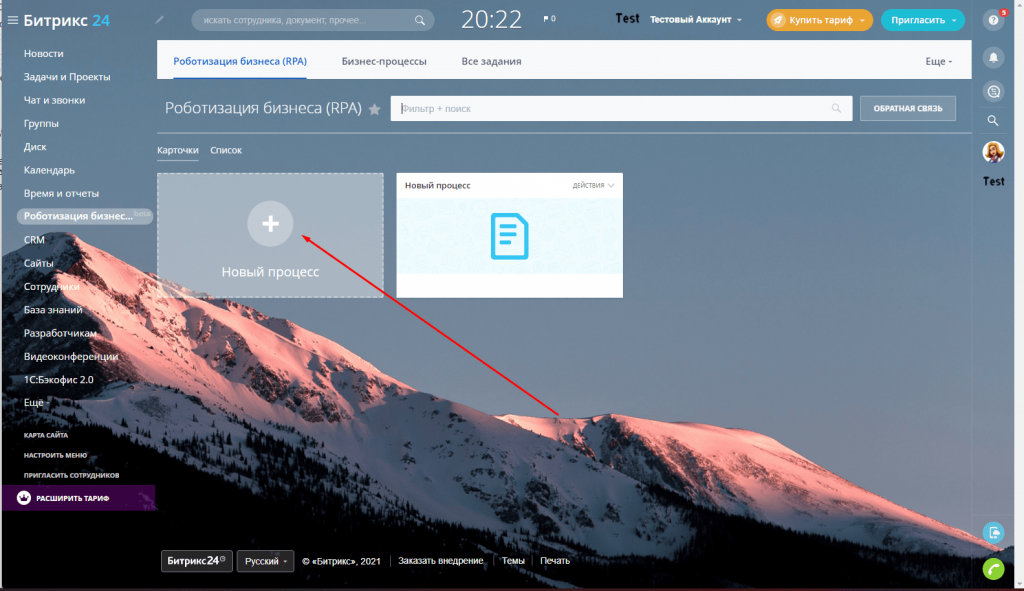Open the user avatar profile picture
This screenshot has height=591, width=1024.
tap(993, 152)
